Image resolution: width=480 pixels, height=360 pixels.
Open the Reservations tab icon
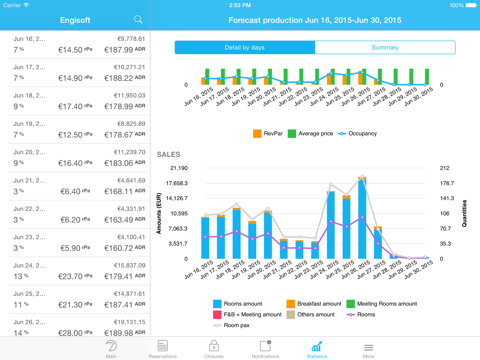(x=163, y=346)
